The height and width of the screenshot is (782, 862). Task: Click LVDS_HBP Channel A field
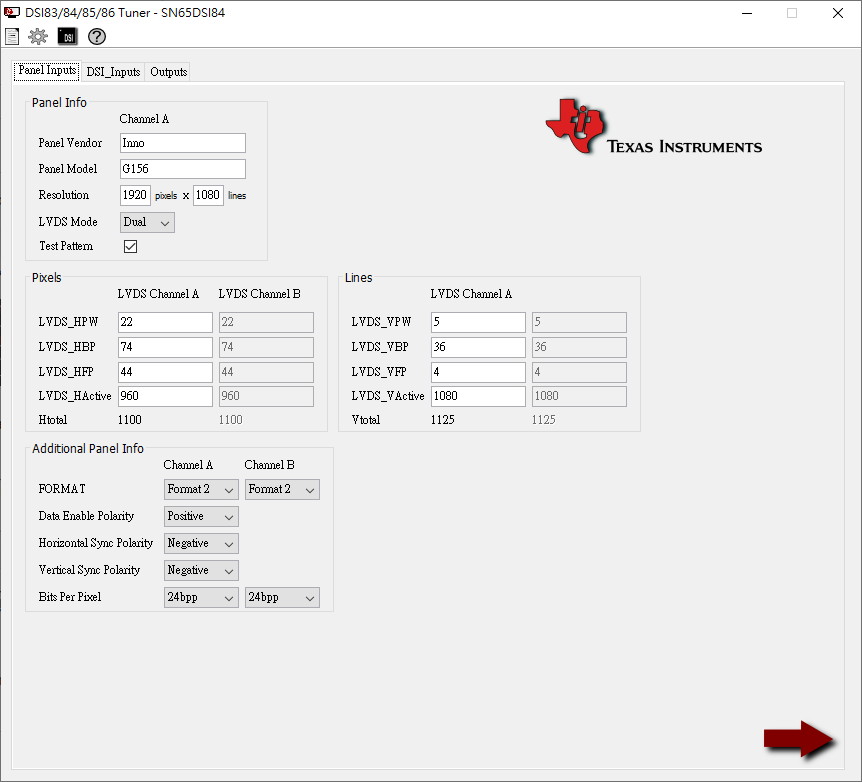[x=165, y=347]
